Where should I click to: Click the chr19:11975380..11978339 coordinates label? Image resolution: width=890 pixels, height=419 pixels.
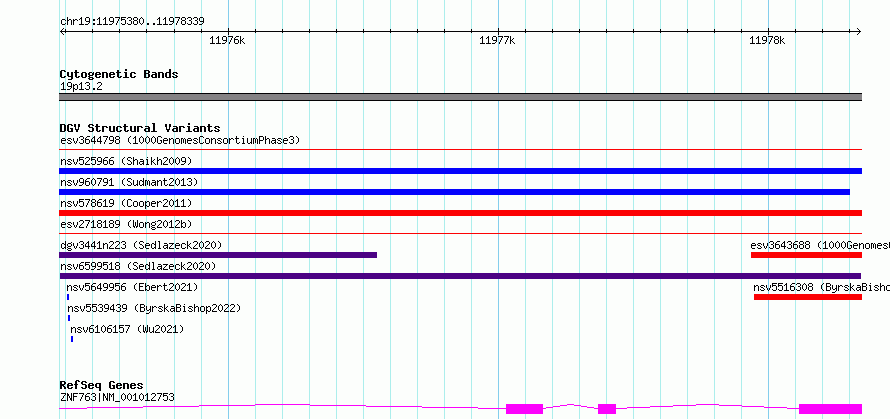(x=132, y=22)
